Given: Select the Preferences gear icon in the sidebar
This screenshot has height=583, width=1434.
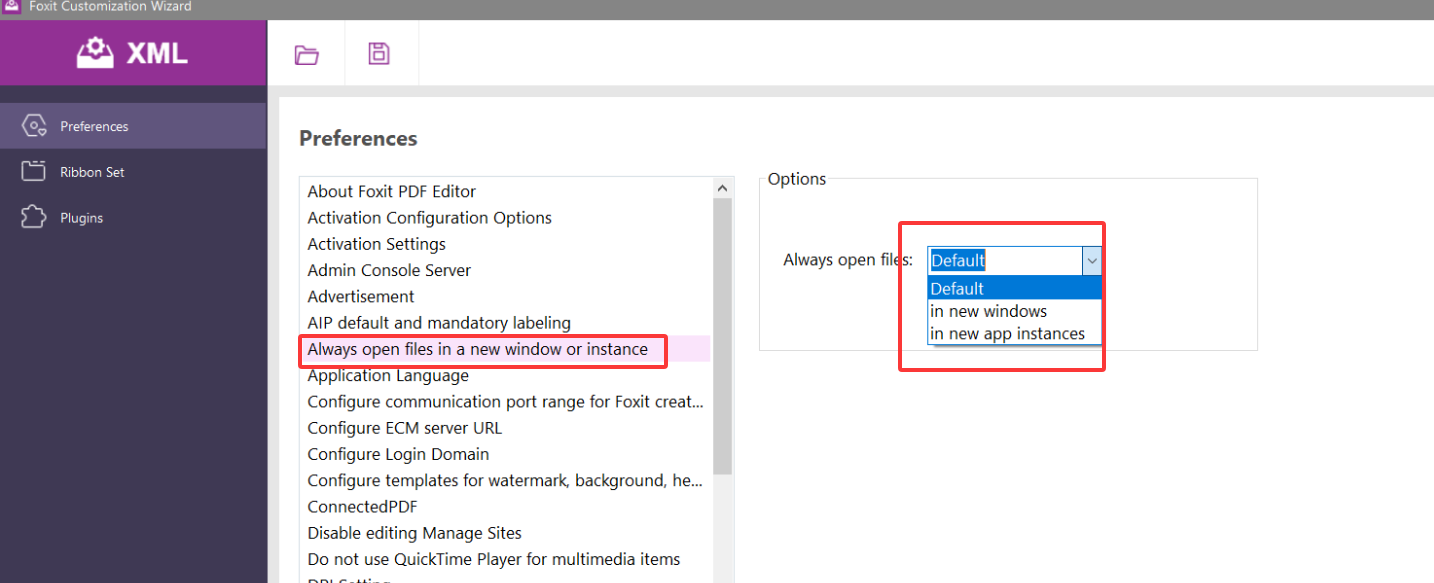Looking at the screenshot, I should click(x=32, y=126).
